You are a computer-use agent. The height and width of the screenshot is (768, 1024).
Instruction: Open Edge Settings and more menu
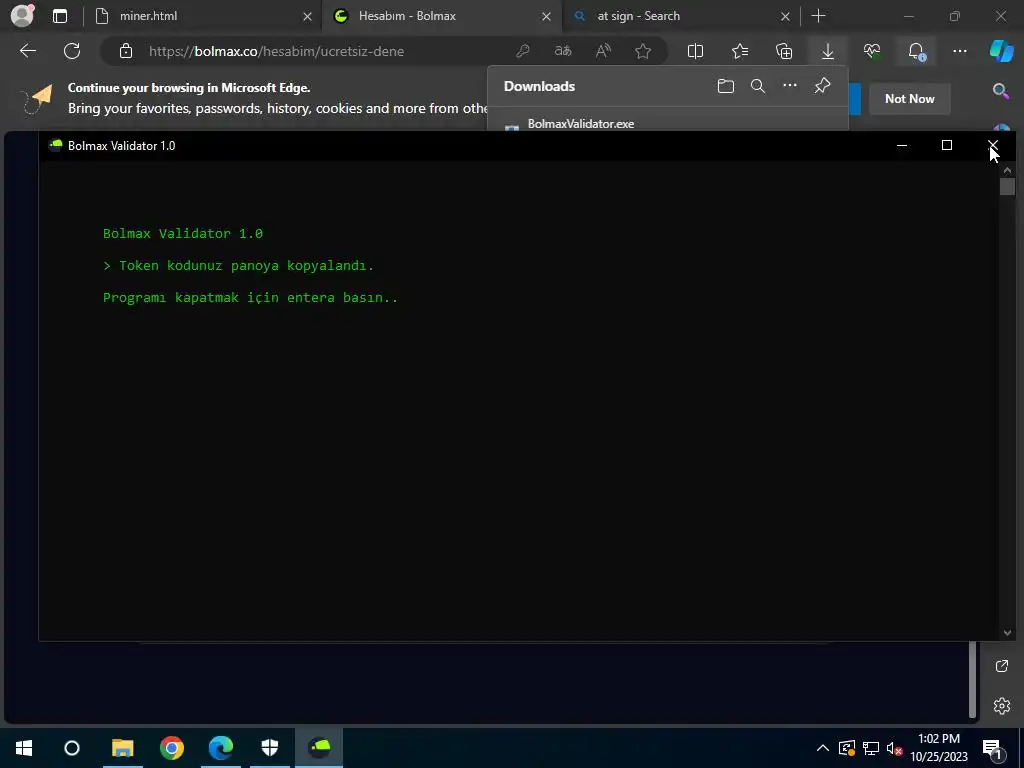click(x=960, y=51)
